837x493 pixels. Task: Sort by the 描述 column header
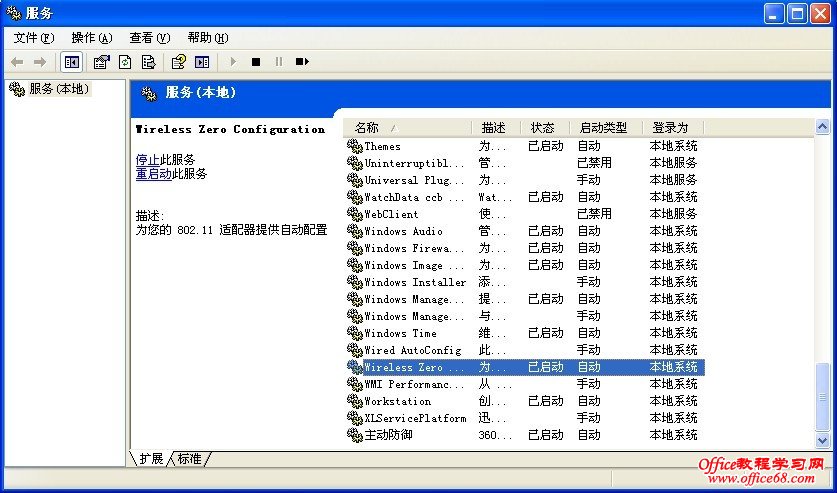point(496,128)
